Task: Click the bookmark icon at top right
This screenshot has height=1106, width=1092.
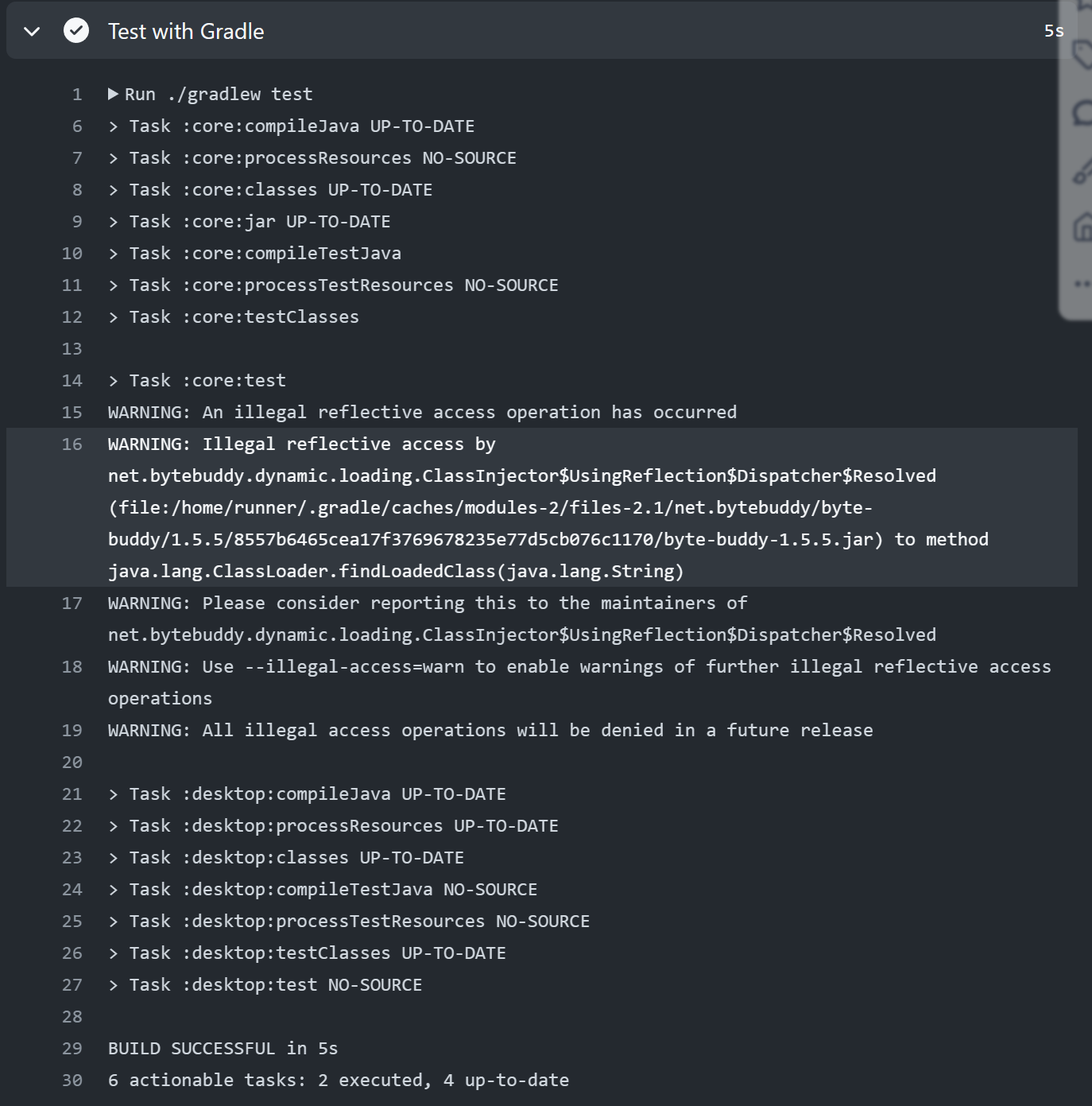Action: point(1084,5)
